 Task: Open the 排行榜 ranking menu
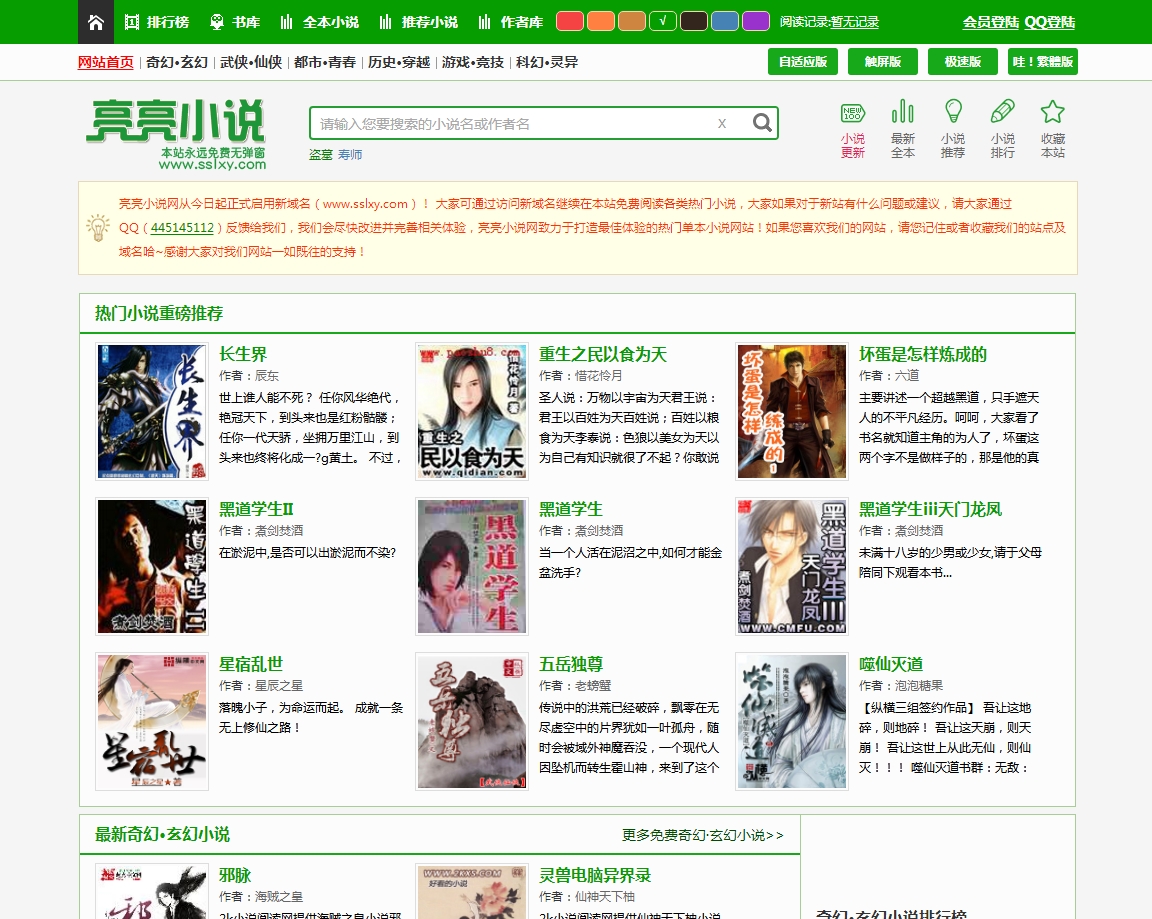[157, 22]
